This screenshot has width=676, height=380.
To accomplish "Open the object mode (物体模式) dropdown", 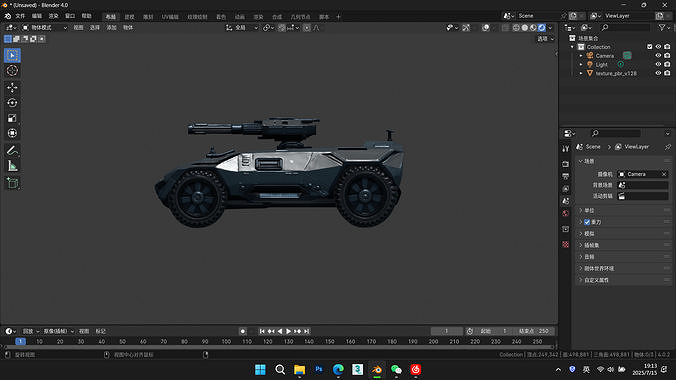I will pyautogui.click(x=45, y=28).
